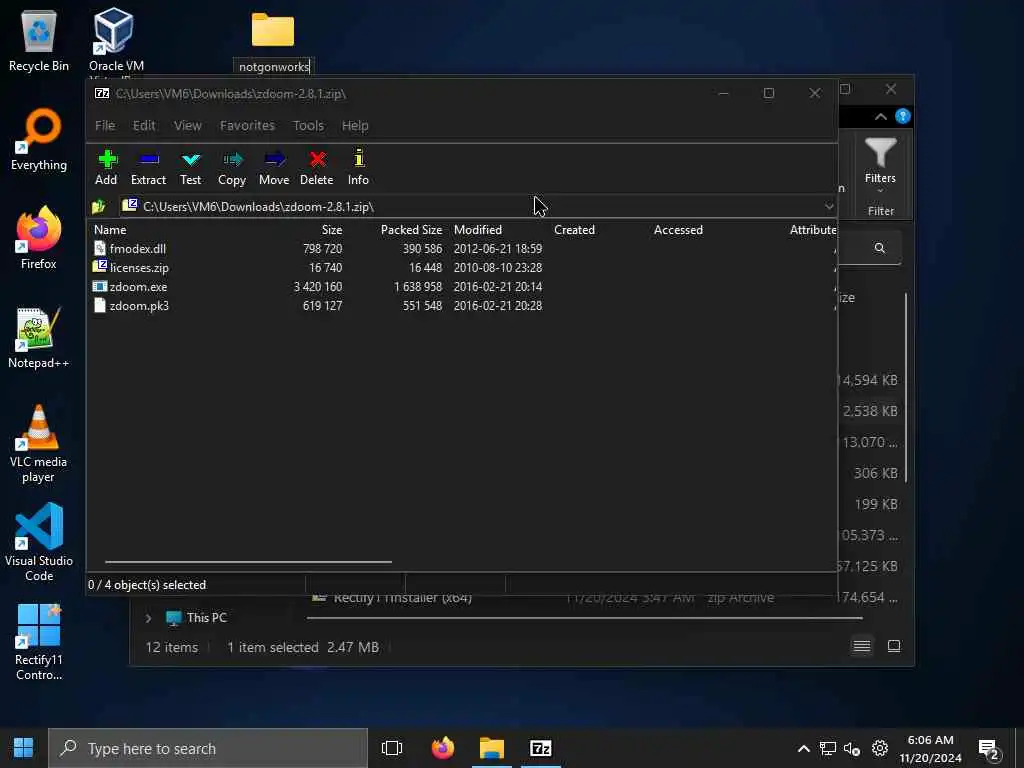Click the 798 720 size value
This screenshot has width=1024, height=768.
[x=323, y=249]
